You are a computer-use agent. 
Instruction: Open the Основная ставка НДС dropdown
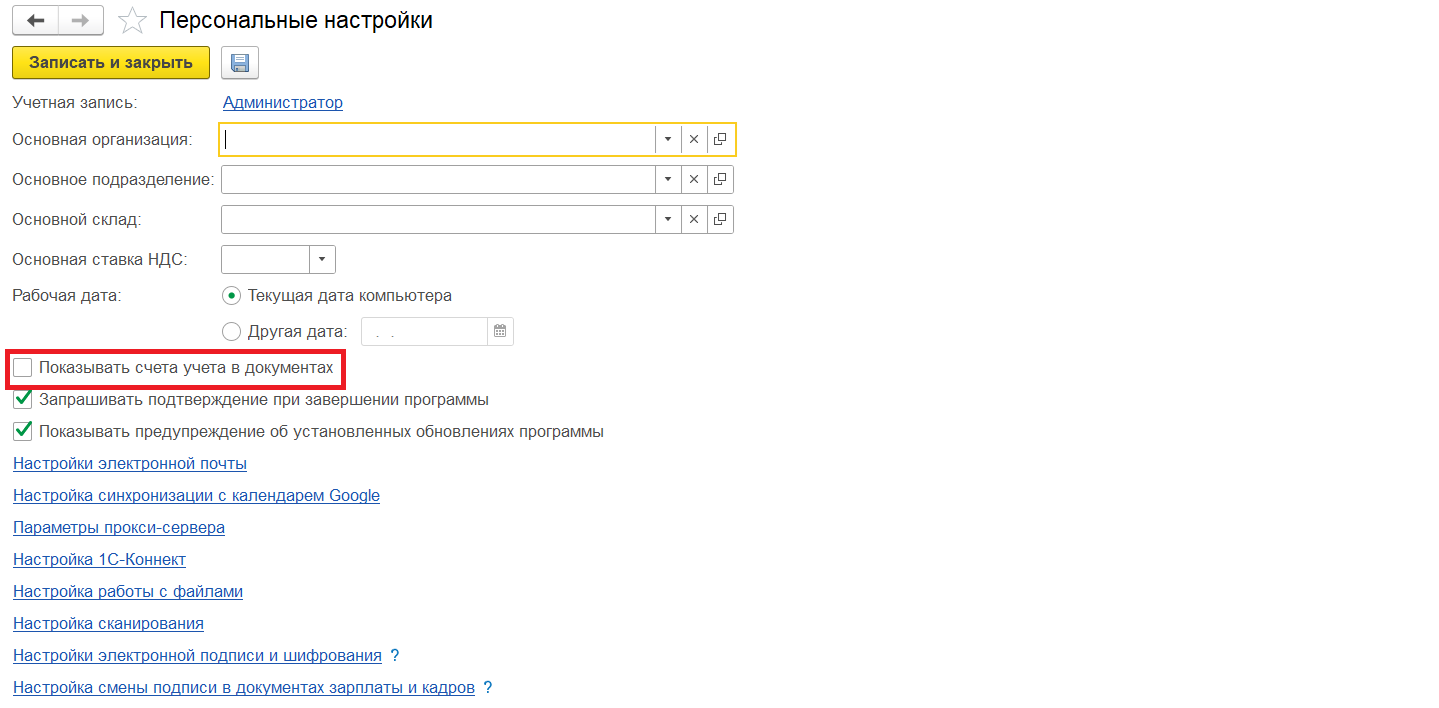coord(322,258)
